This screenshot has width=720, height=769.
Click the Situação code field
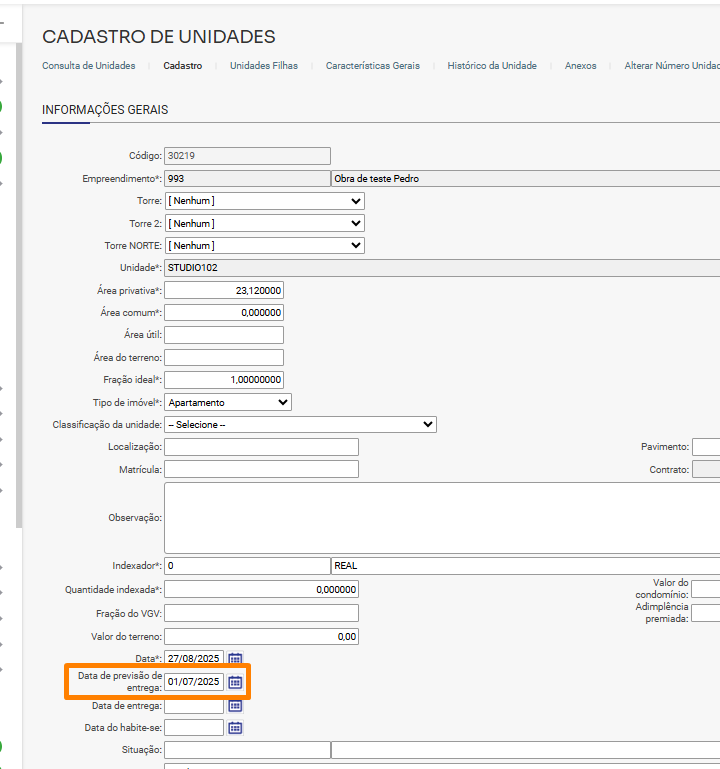coord(247,750)
